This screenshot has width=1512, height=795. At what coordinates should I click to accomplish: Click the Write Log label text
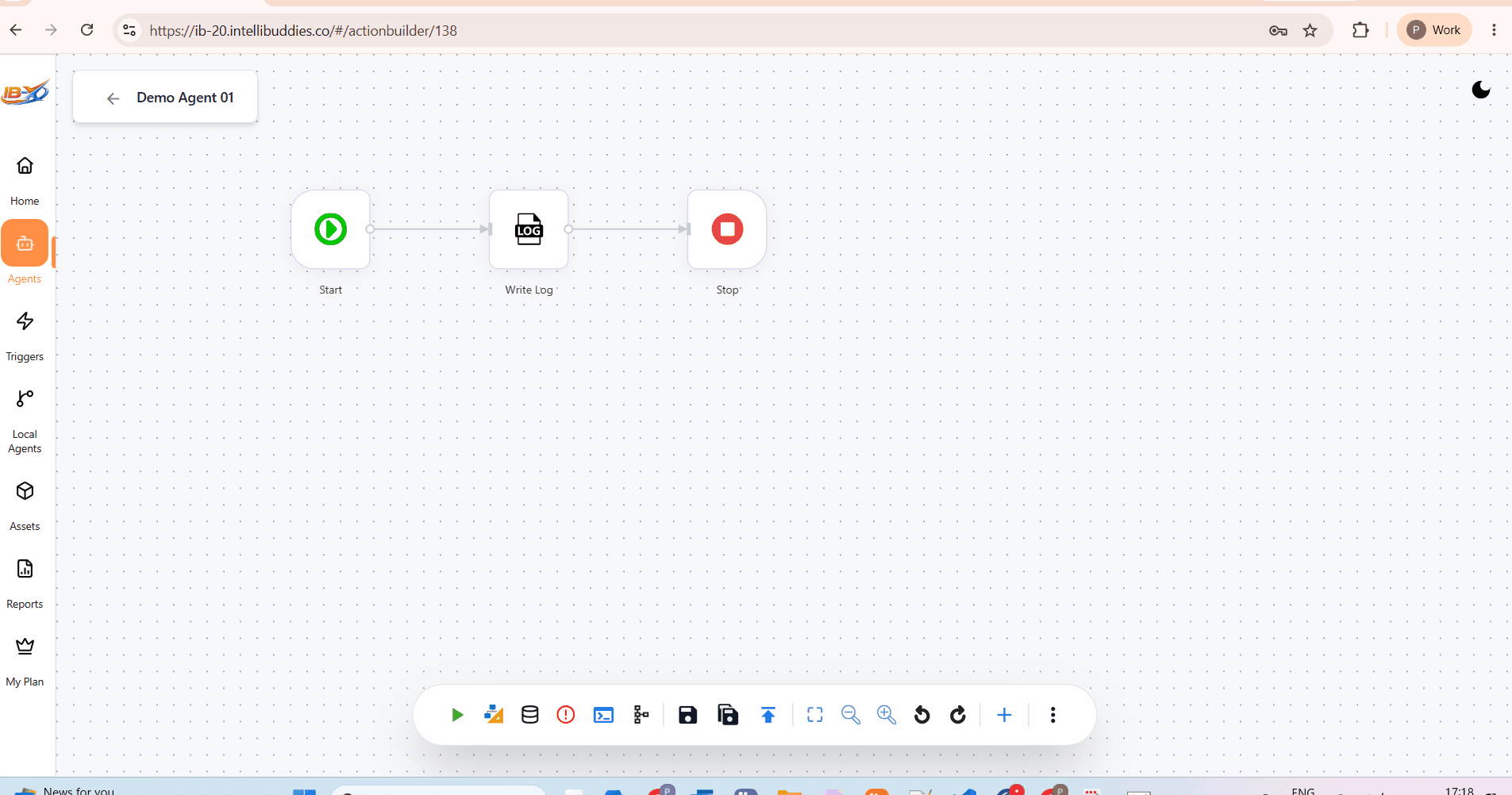click(x=529, y=290)
